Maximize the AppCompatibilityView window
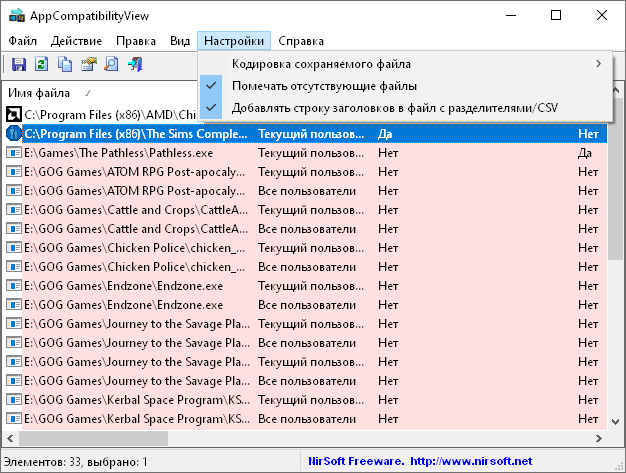Screen dimensions: 626x473 click(556, 16)
